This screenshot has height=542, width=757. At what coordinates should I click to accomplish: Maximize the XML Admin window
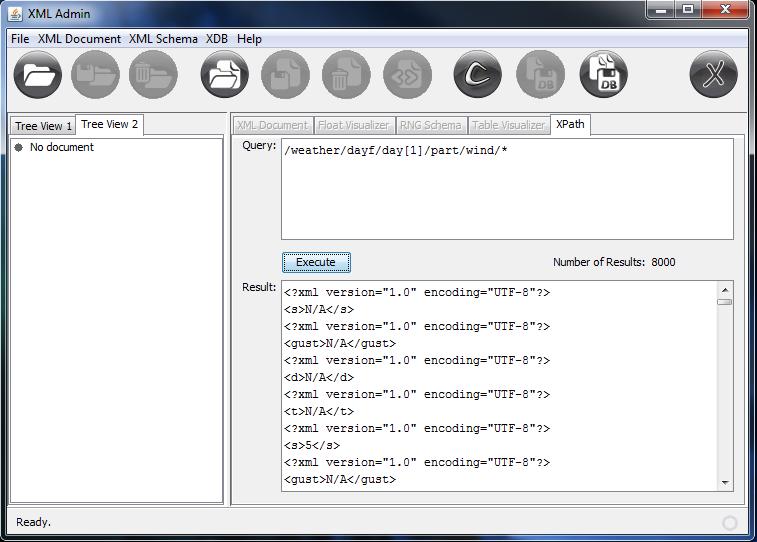pyautogui.click(x=688, y=10)
